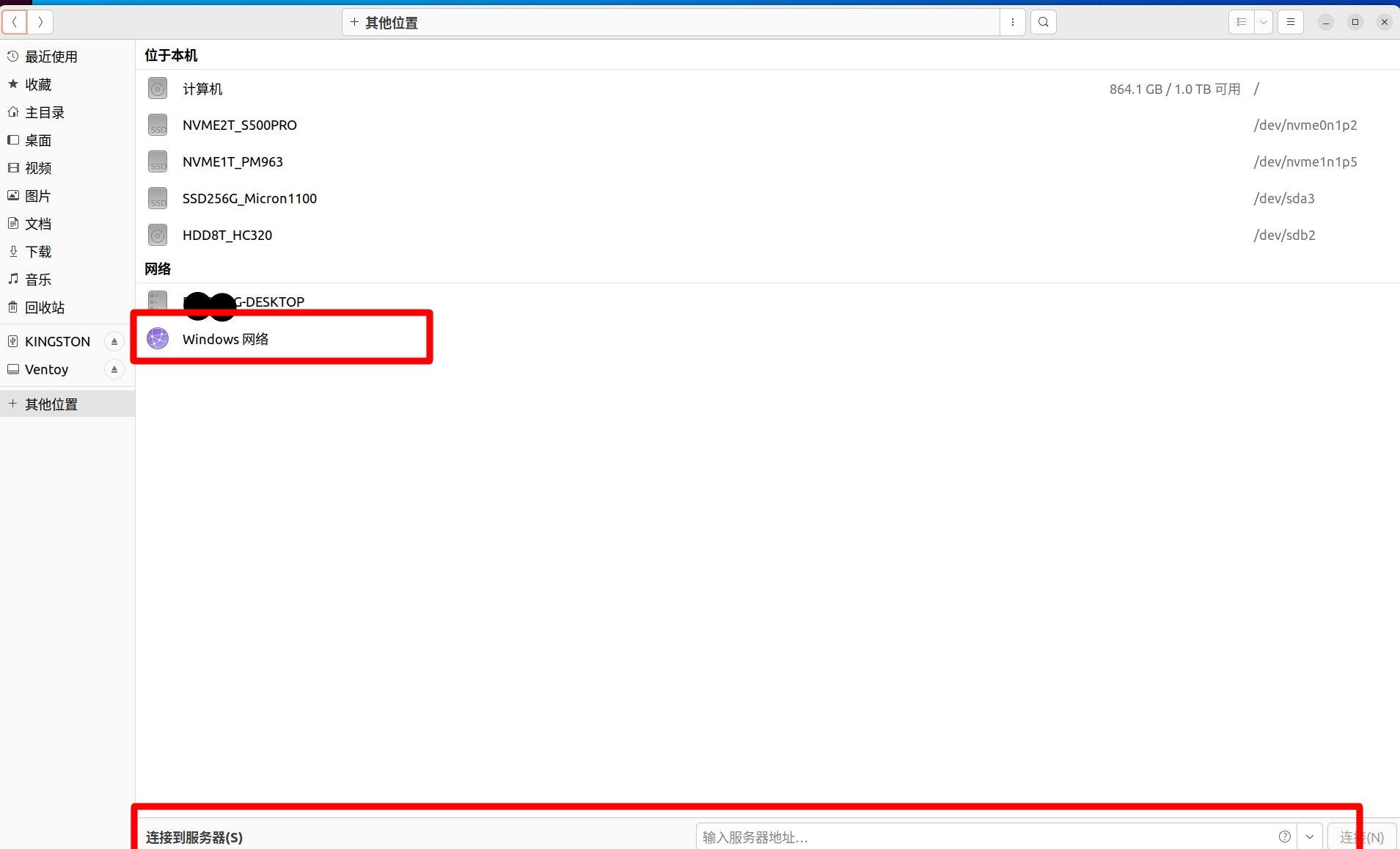Click the 连接(N) connect button
The image size is (1400, 849).
point(1362,837)
